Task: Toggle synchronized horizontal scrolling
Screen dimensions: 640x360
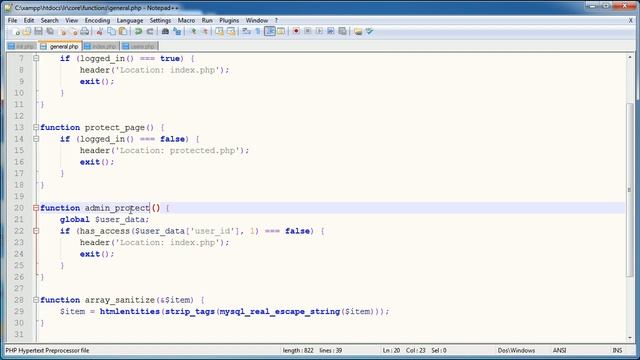Action: (x=231, y=31)
